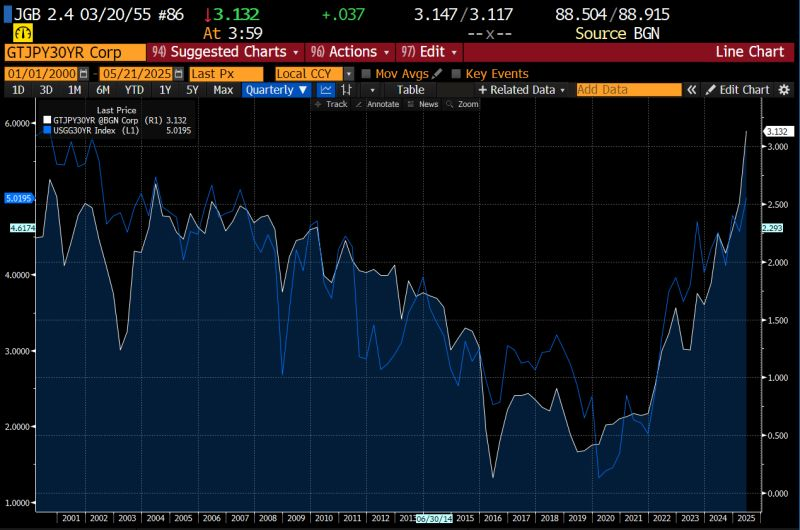
Task: Click the blue security marker beside JGB
Action: [8, 14]
